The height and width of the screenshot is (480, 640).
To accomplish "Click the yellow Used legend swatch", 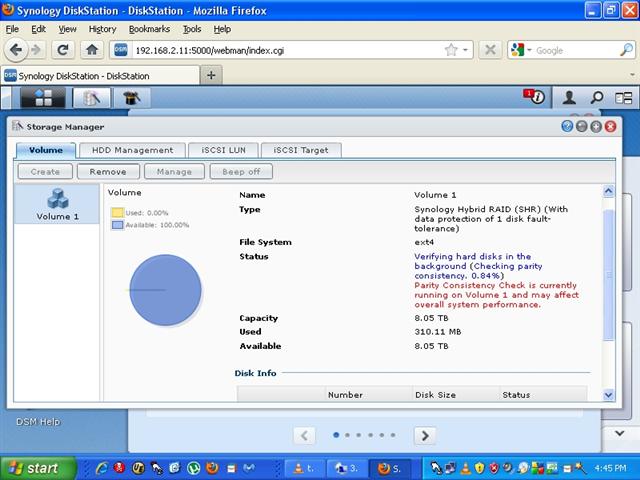I will pos(118,213).
